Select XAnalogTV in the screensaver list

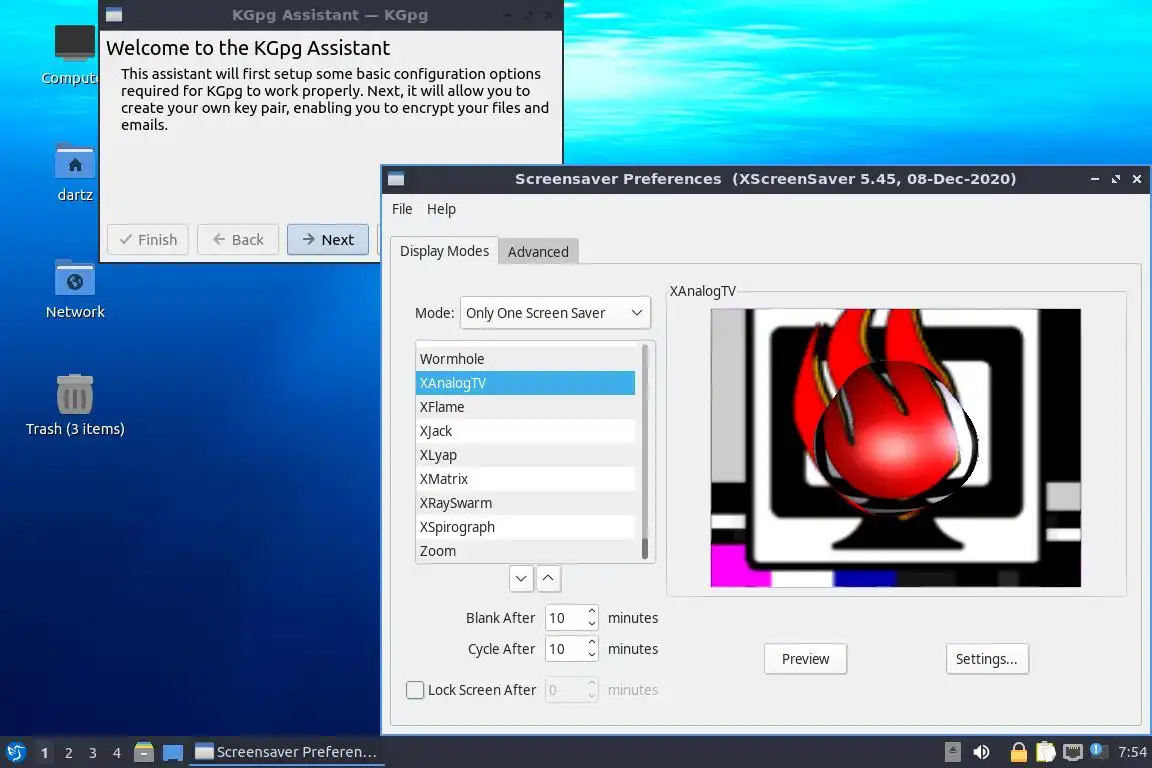pos(525,383)
